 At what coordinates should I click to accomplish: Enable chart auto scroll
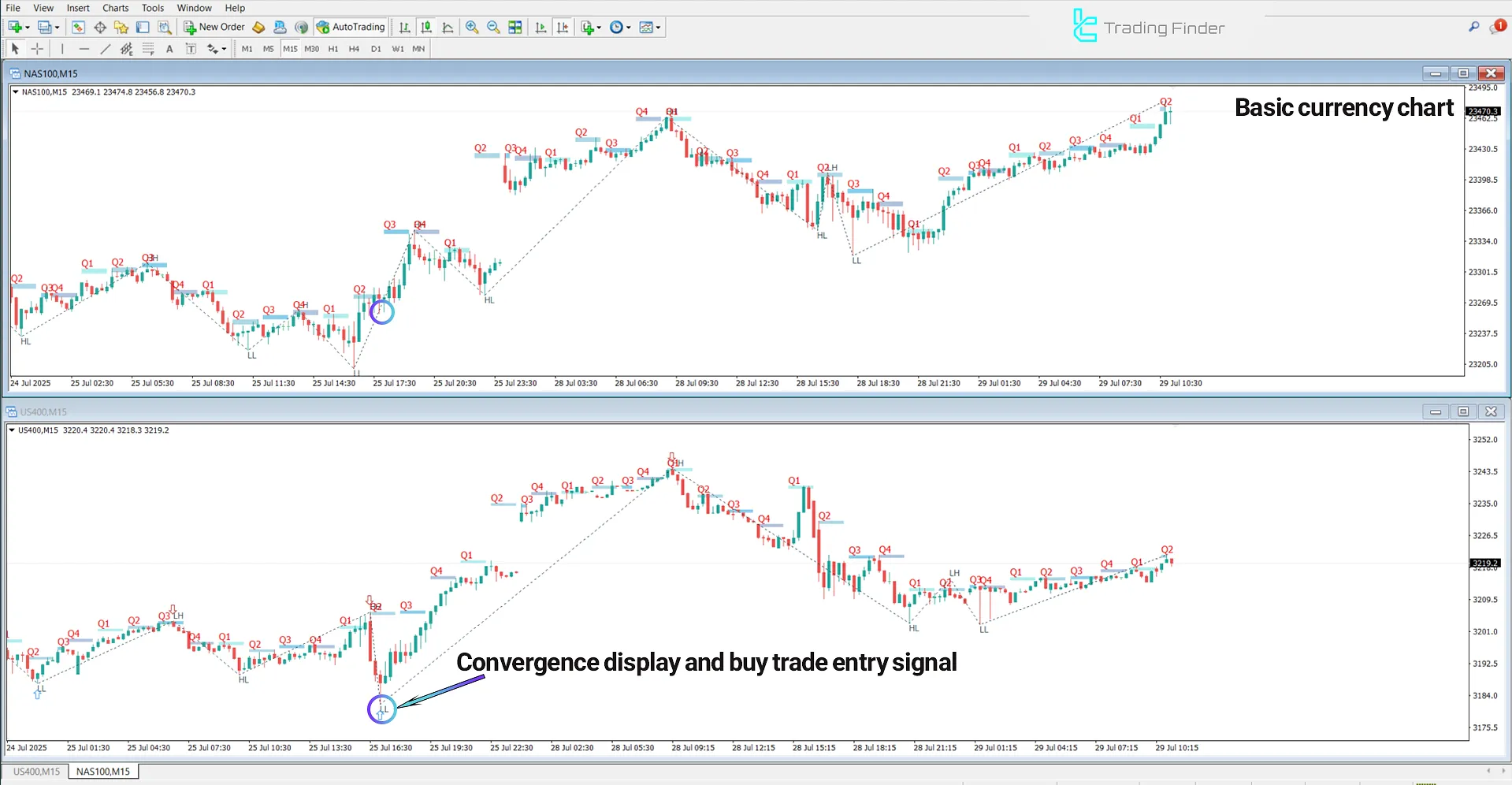541,27
